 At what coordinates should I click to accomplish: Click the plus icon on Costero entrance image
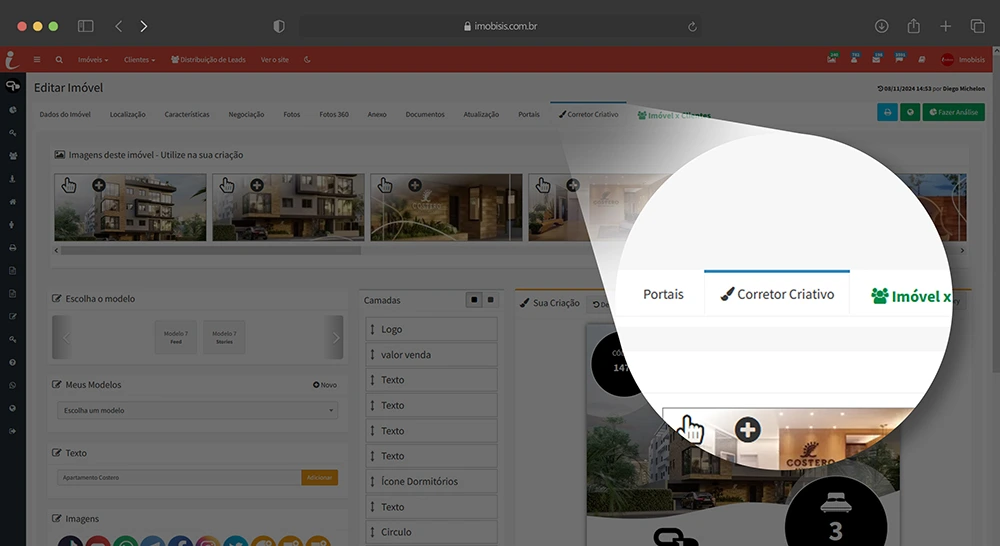click(415, 185)
